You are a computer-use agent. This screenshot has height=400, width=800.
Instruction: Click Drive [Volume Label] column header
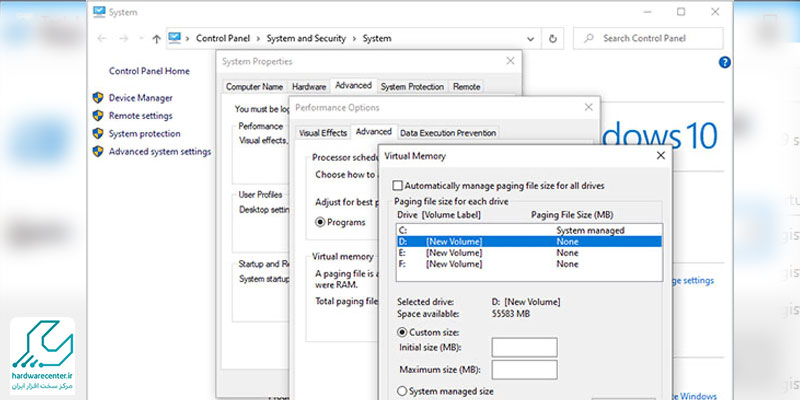(x=439, y=215)
